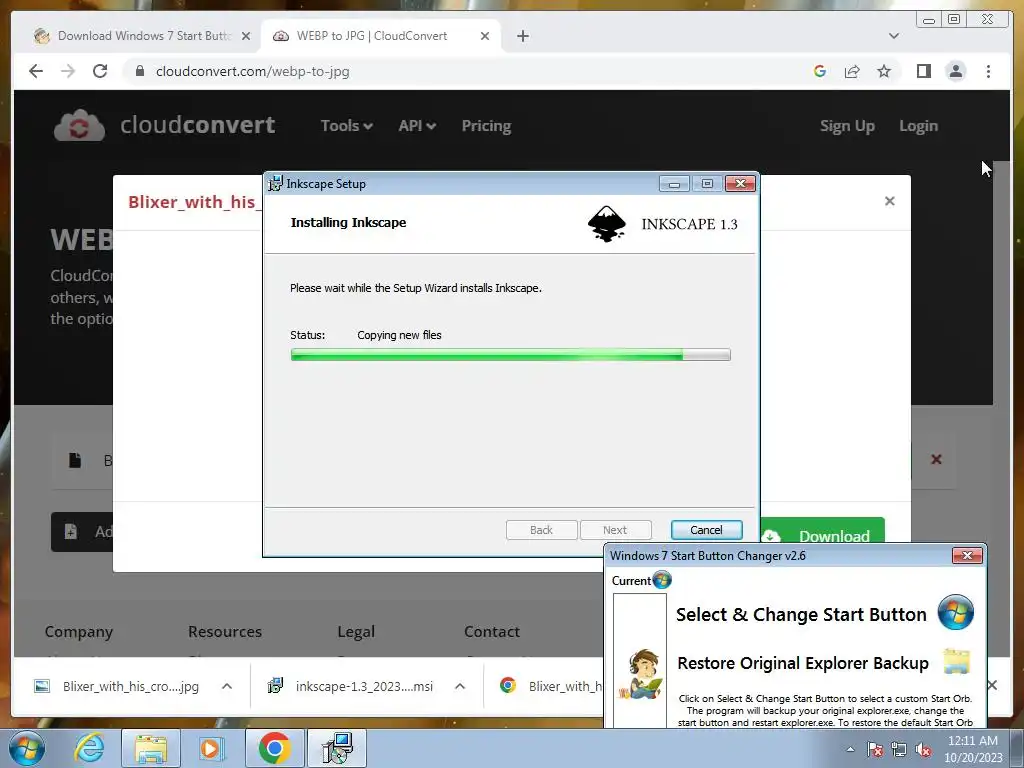
Task: Click the third Blixer_with_h download item
Action: point(550,686)
